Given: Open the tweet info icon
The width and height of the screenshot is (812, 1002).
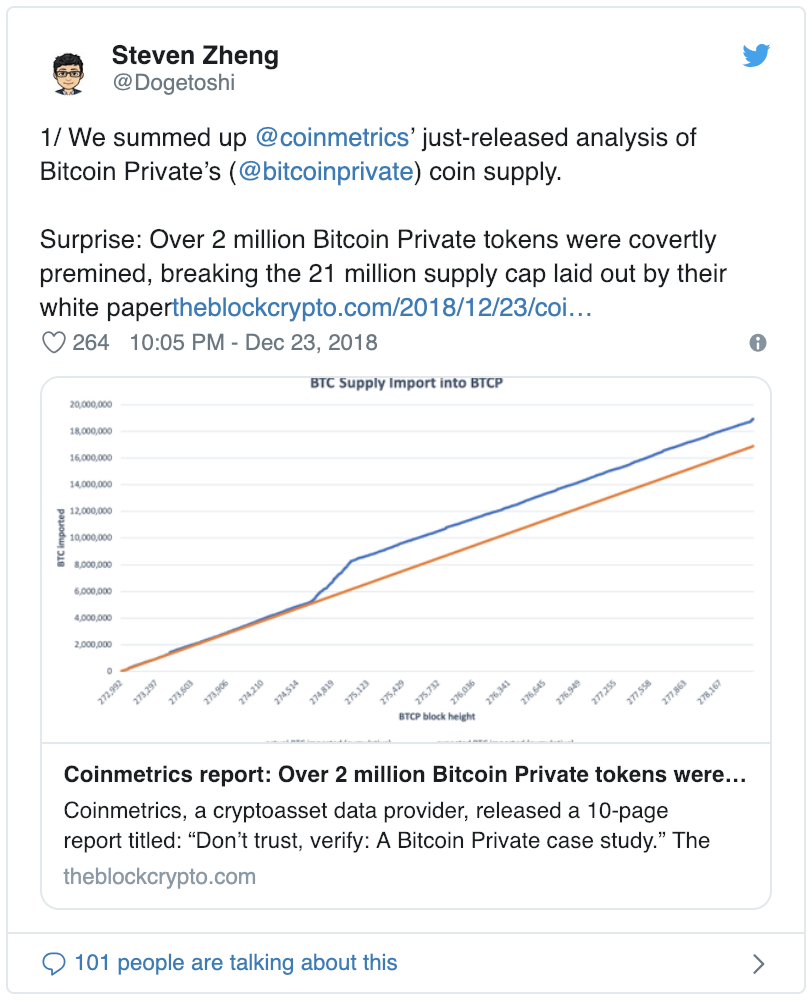Looking at the screenshot, I should coord(758,343).
